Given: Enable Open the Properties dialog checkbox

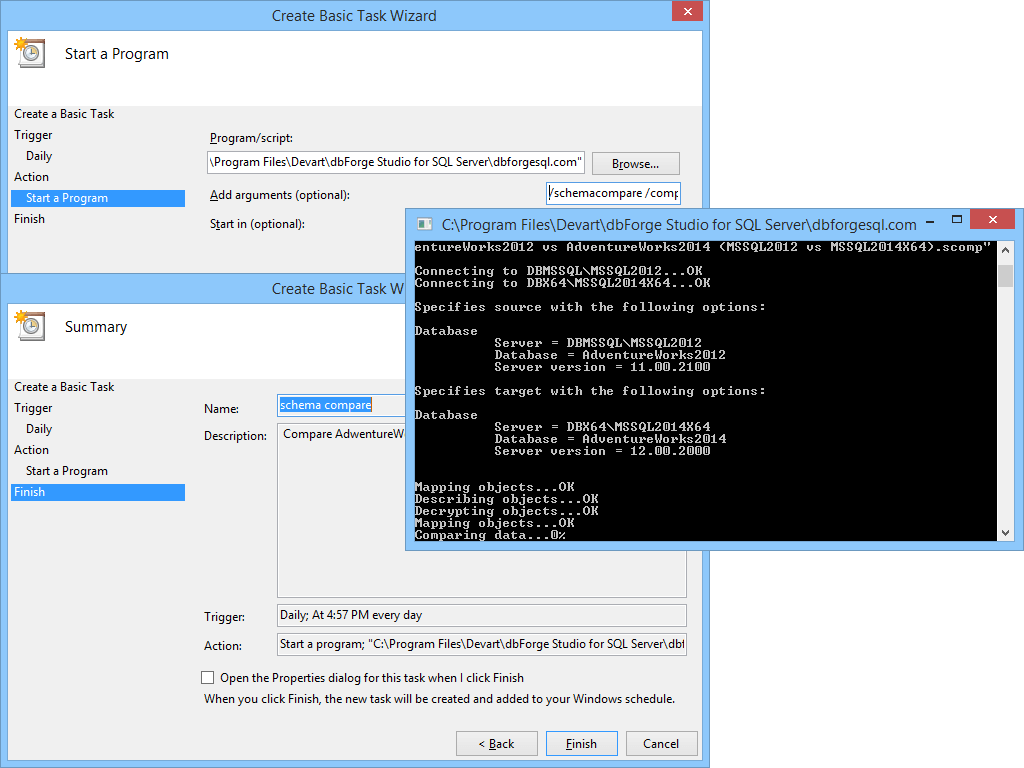Looking at the screenshot, I should tap(207, 677).
